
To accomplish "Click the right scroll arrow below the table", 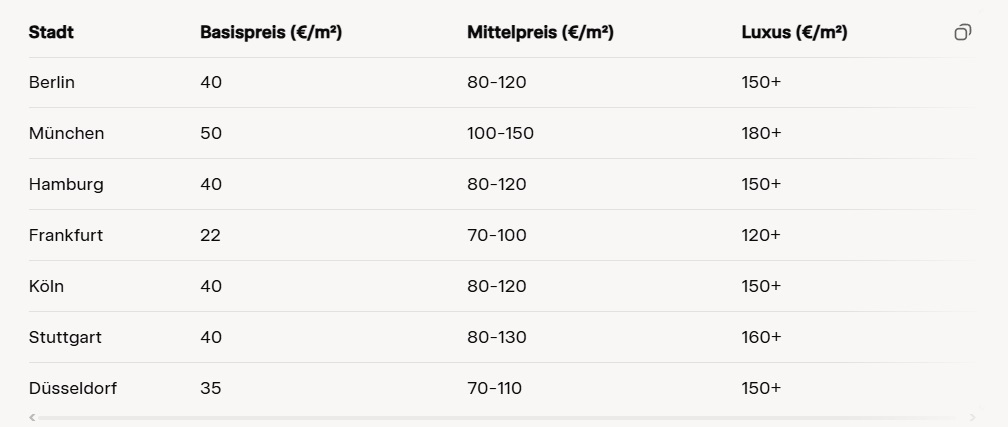I will click(x=973, y=417).
